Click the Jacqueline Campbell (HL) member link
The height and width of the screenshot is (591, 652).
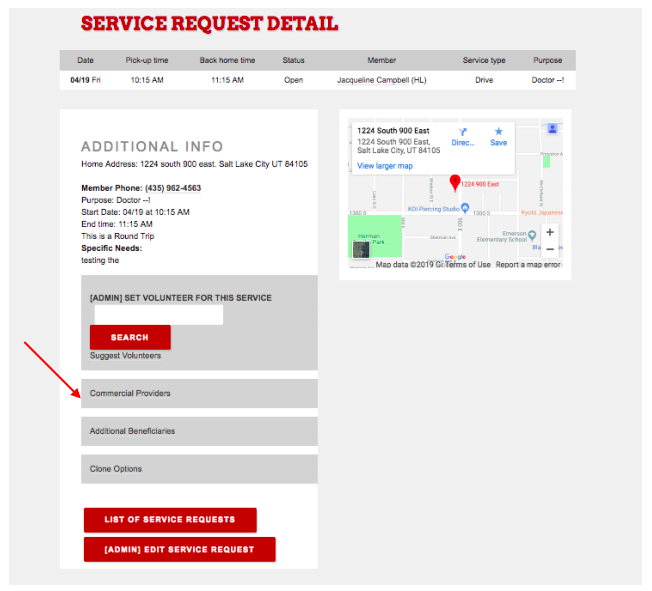coord(381,80)
